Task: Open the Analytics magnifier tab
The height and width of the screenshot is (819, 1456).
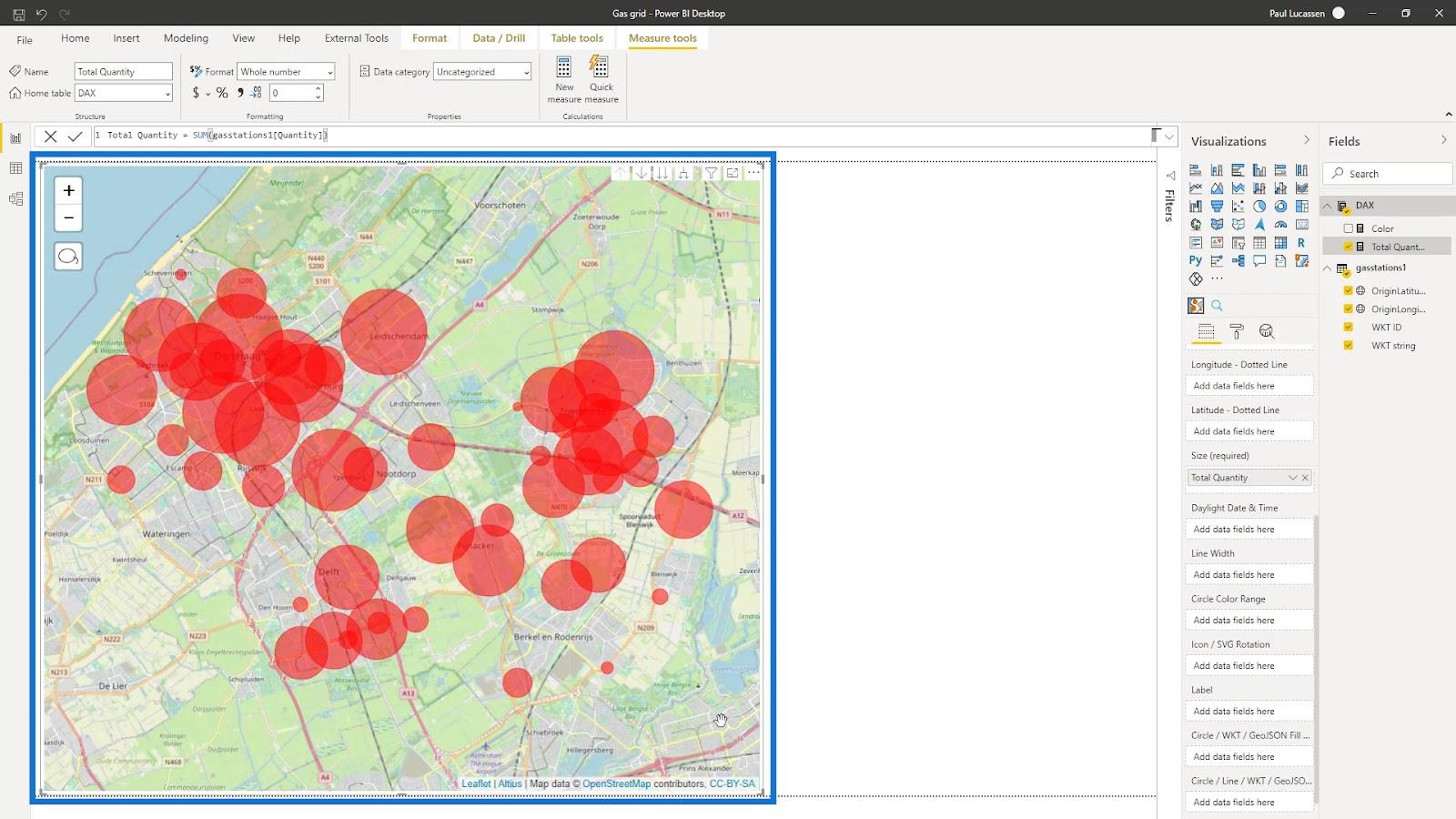Action: pos(1267,332)
